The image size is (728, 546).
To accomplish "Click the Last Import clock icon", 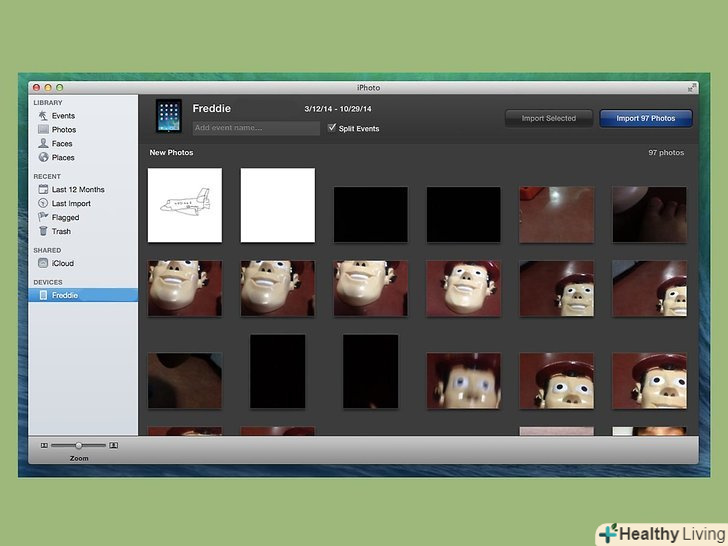I will coord(43,203).
